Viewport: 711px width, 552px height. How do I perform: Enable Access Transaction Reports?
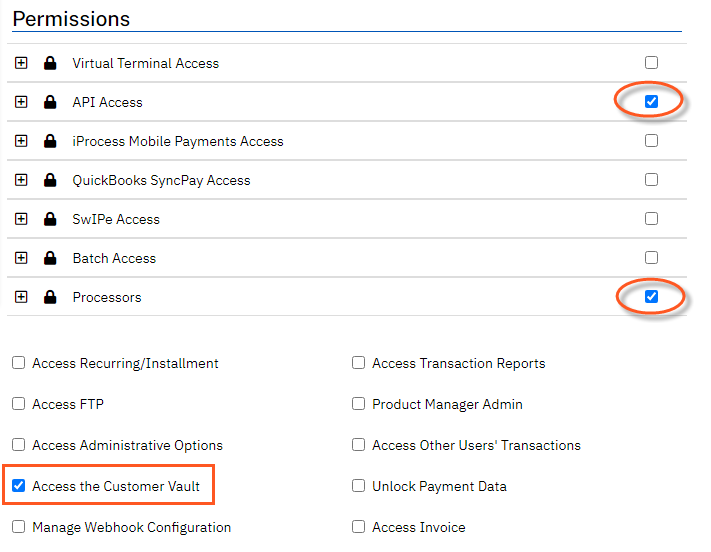[x=359, y=363]
